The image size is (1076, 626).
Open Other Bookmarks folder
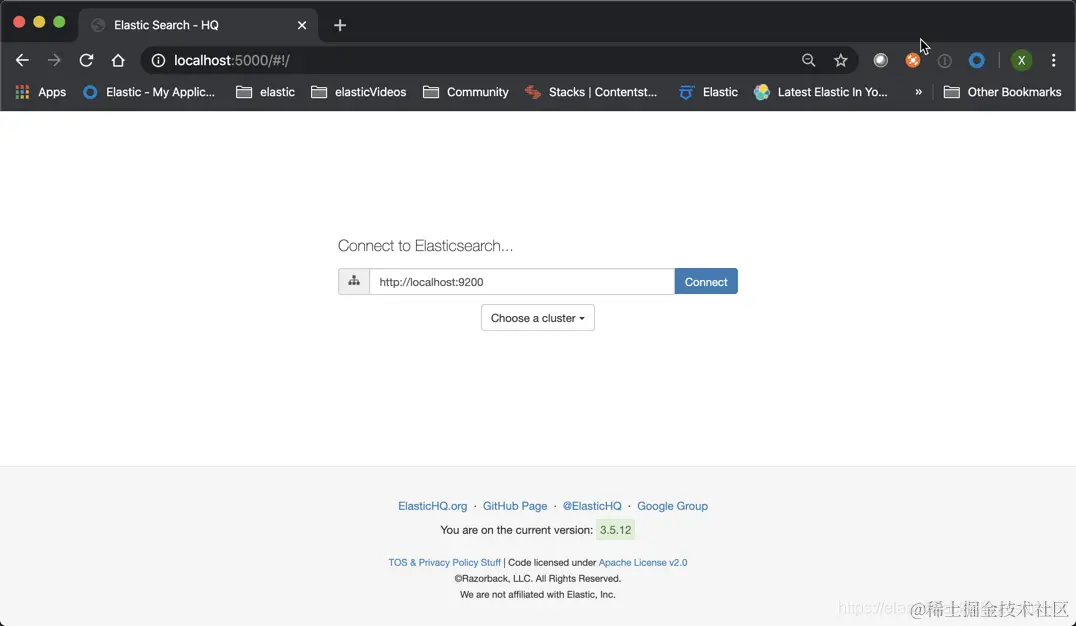click(1003, 92)
